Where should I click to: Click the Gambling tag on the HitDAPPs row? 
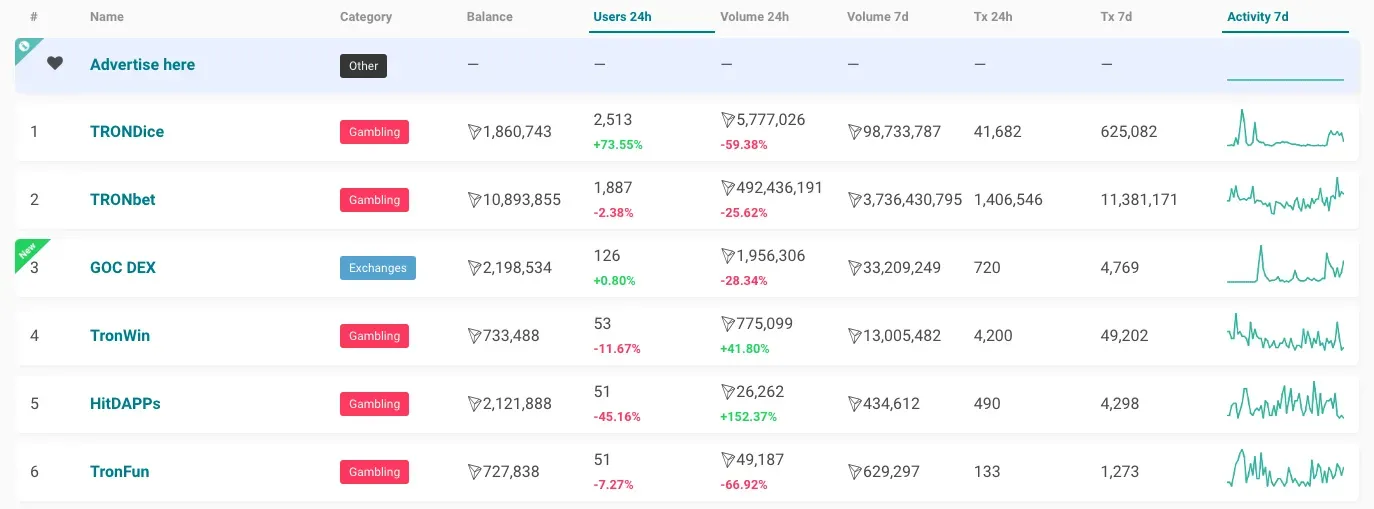point(374,404)
